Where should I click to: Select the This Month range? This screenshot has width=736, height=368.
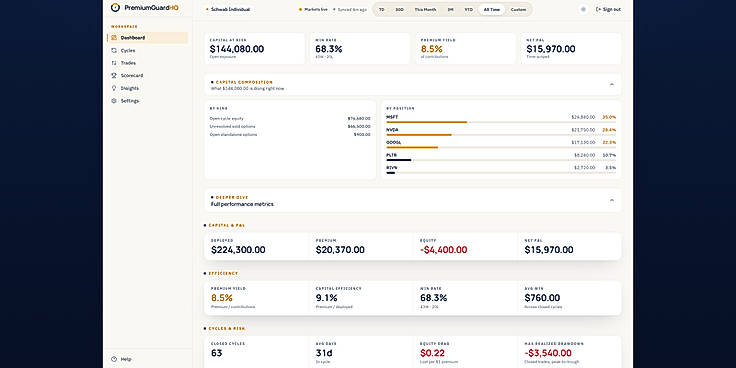[425, 9]
